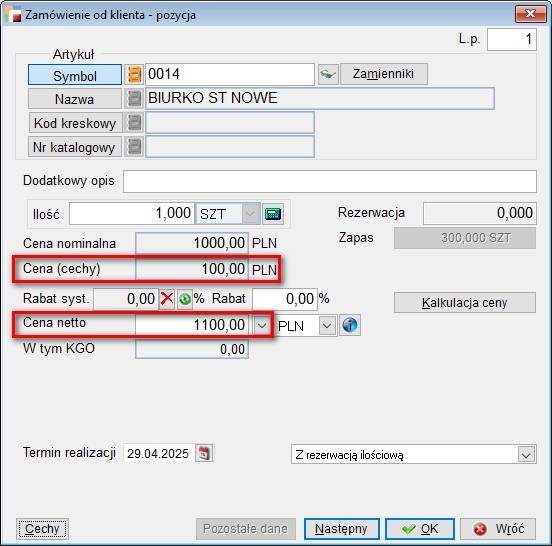552x546 pixels.
Task: Open Kalkulacja ceny
Action: [465, 302]
